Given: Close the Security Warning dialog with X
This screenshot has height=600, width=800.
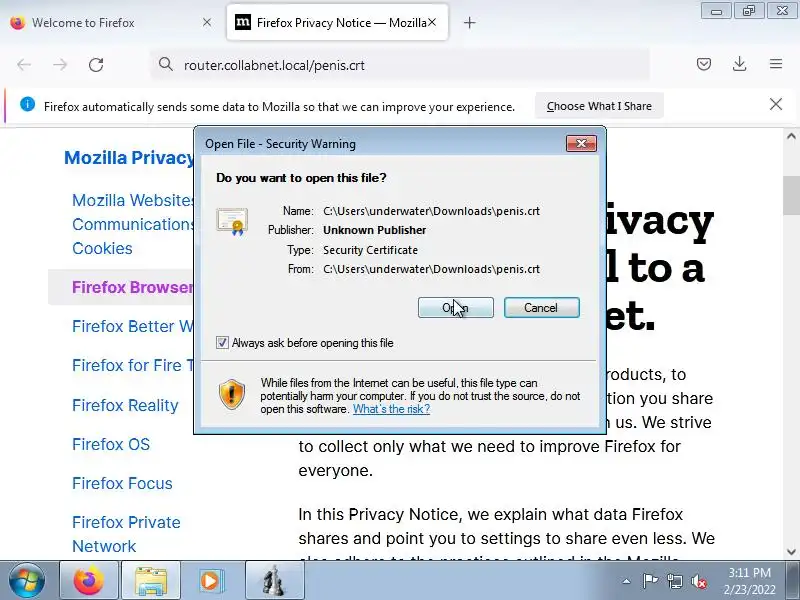Looking at the screenshot, I should [x=581, y=143].
